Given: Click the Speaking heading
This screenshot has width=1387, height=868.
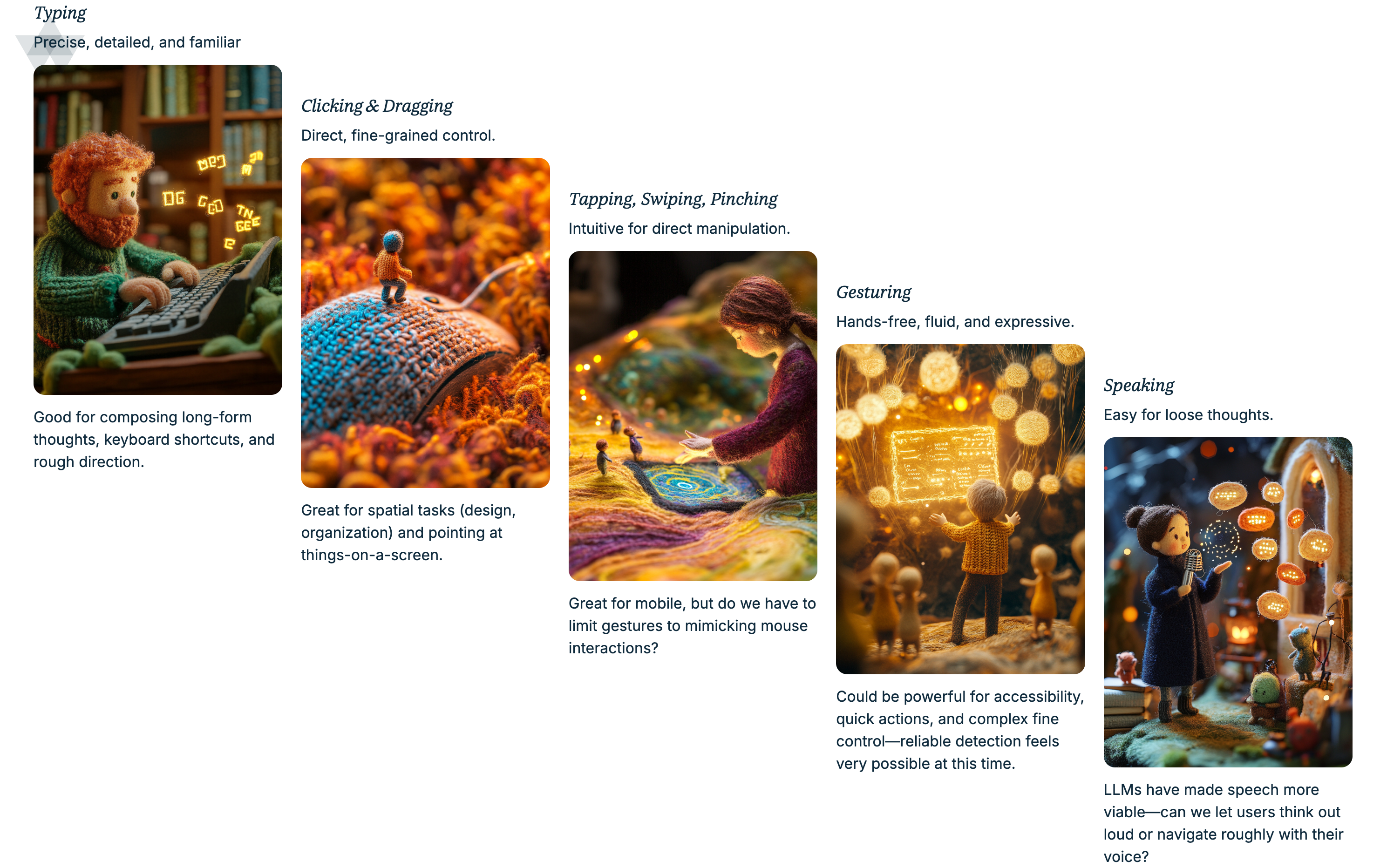Looking at the screenshot, I should pos(1138,385).
